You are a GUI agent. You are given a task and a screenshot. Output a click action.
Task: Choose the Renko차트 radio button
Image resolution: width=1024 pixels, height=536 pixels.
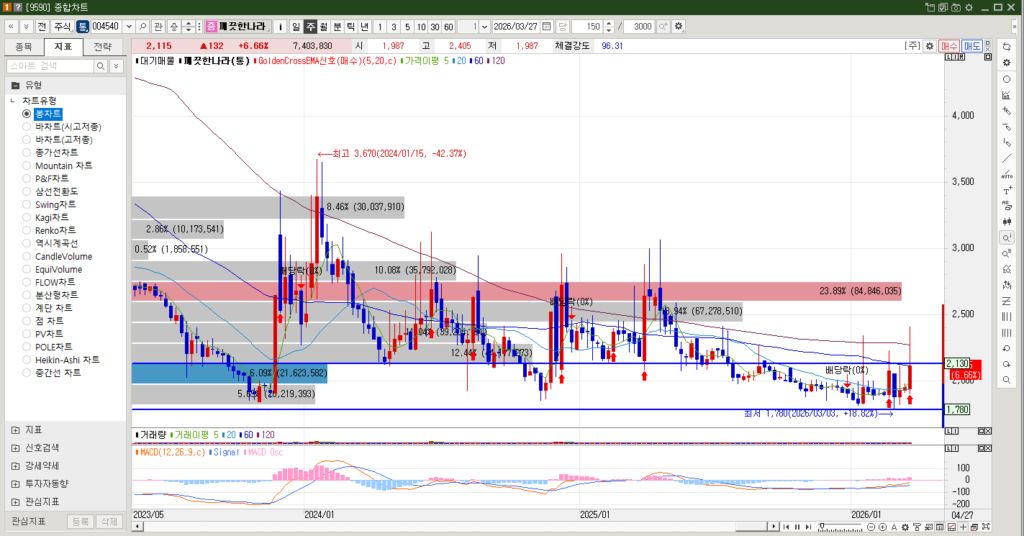click(x=27, y=230)
